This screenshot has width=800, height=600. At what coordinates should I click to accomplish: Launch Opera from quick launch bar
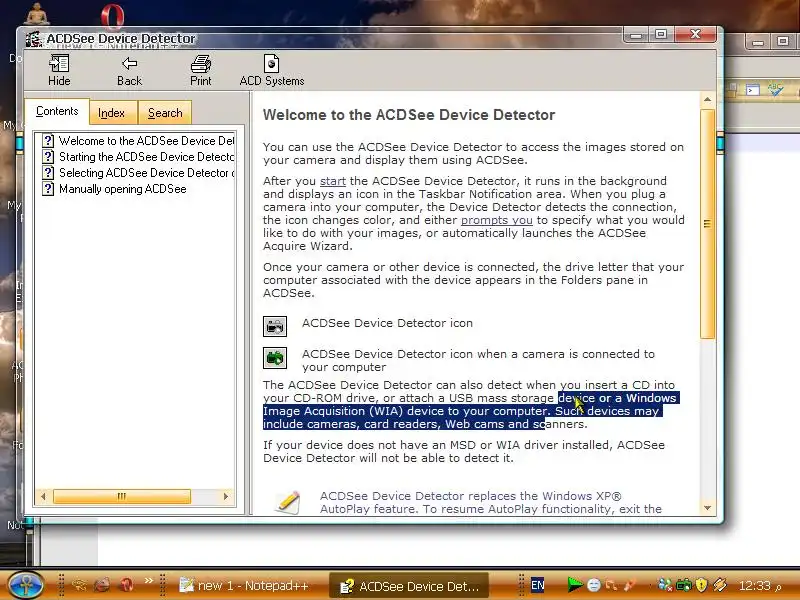126,585
